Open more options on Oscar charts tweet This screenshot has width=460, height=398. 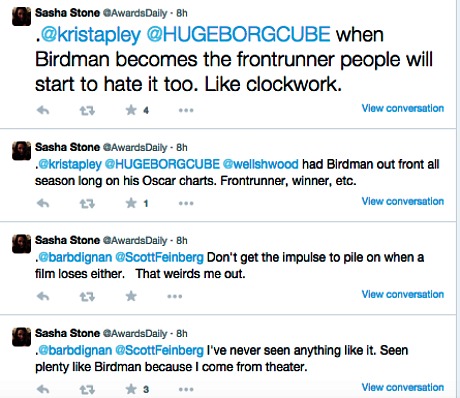[186, 203]
